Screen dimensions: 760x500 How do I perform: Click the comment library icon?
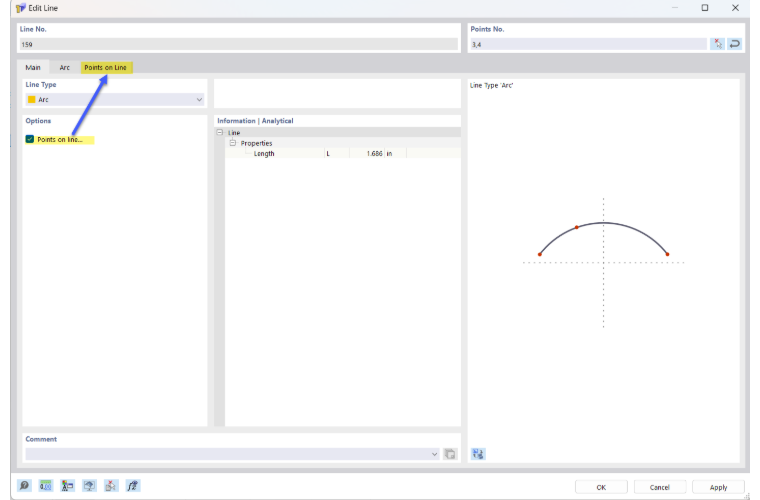450,454
